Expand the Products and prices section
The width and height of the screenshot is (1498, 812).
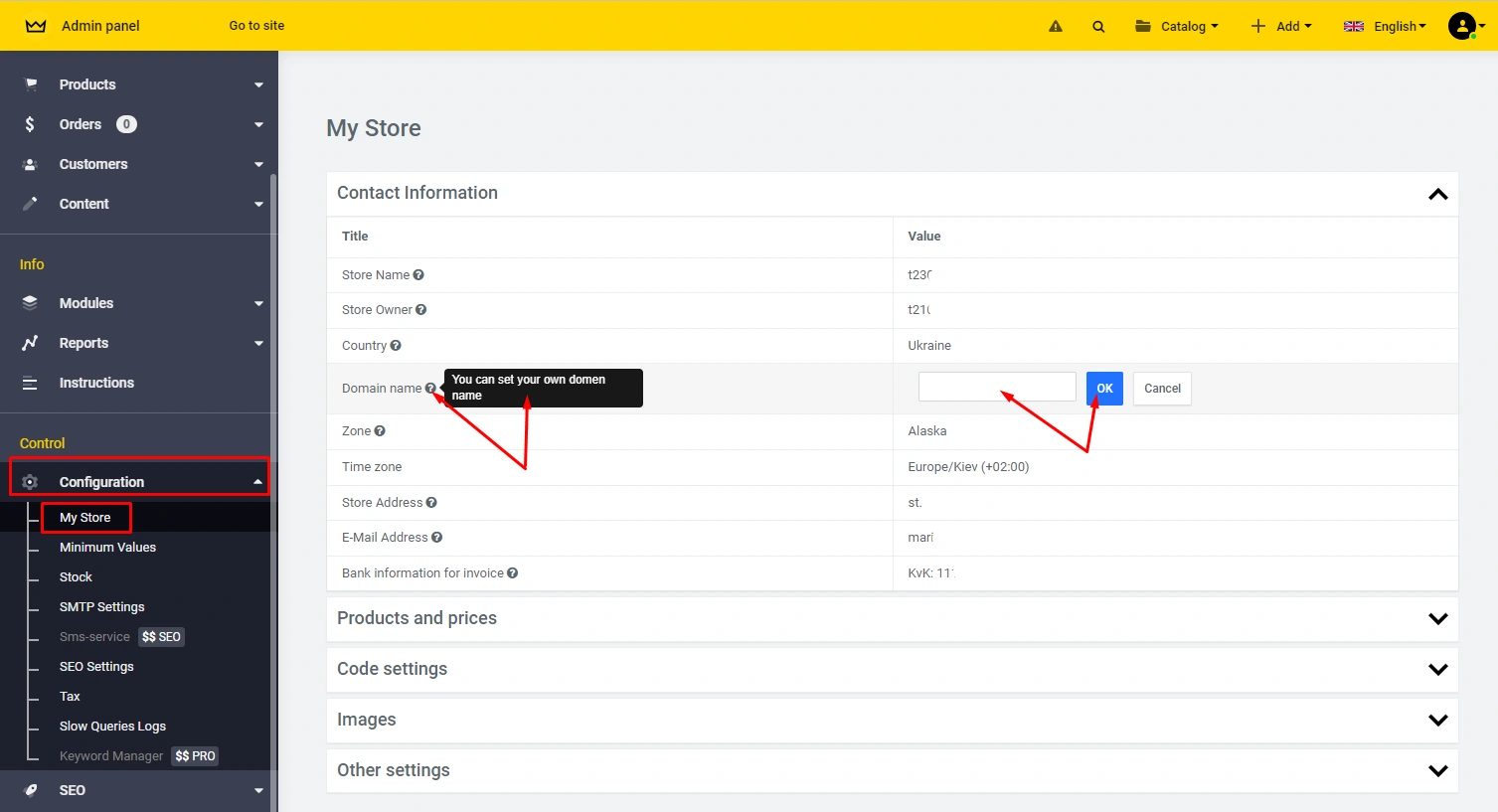(x=1437, y=618)
